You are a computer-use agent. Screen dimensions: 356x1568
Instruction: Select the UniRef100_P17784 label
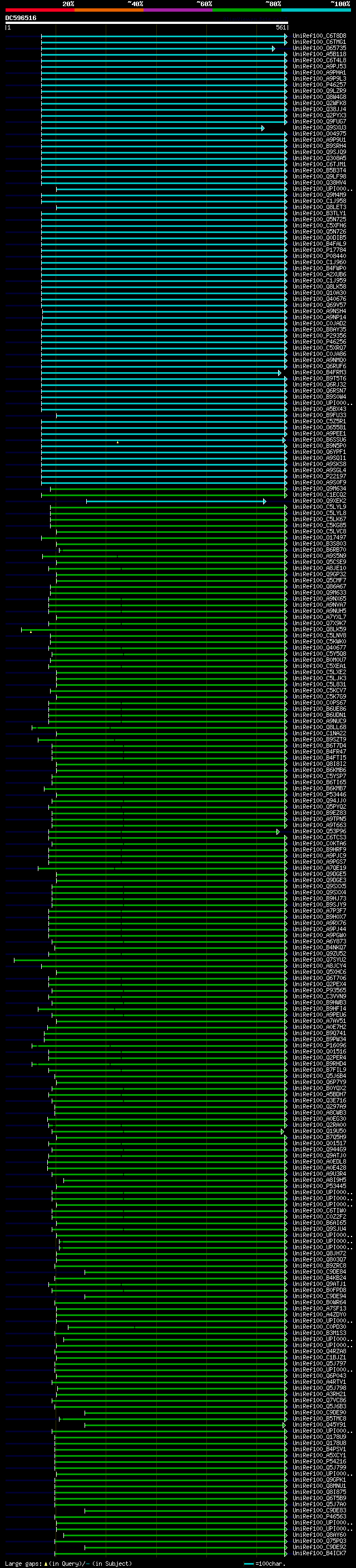click(x=319, y=250)
